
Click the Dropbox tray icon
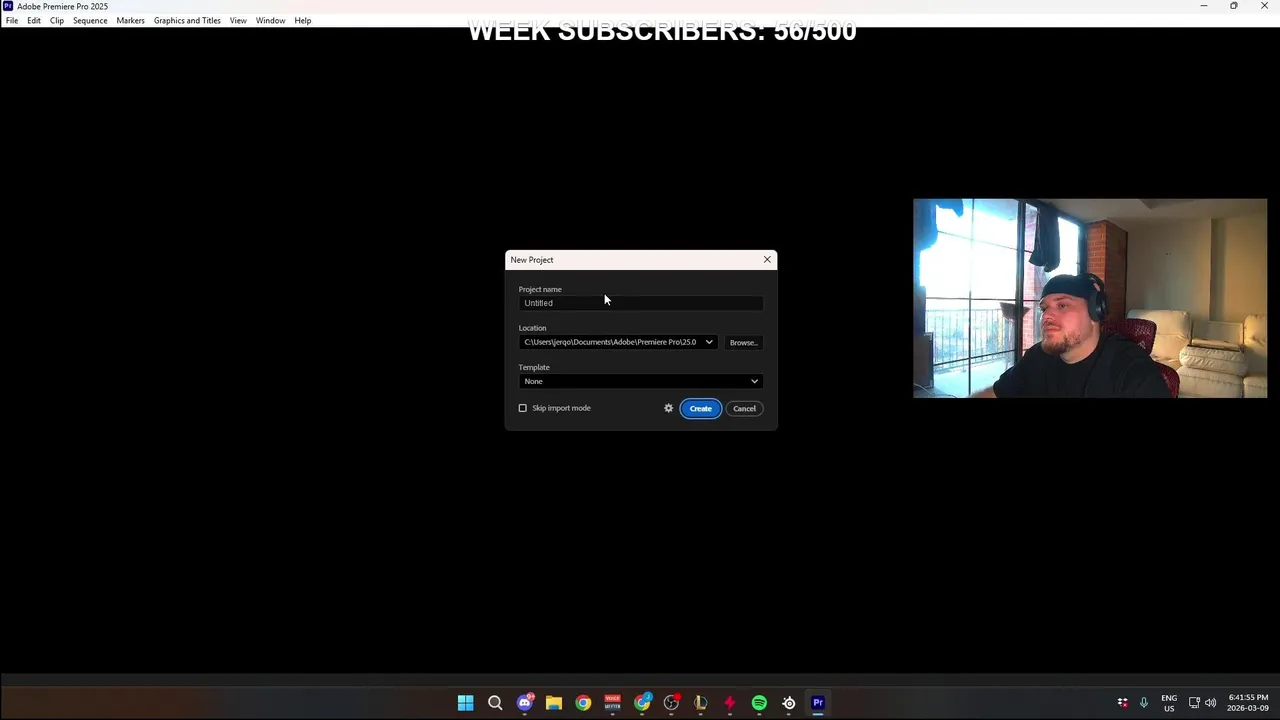[1123, 703]
